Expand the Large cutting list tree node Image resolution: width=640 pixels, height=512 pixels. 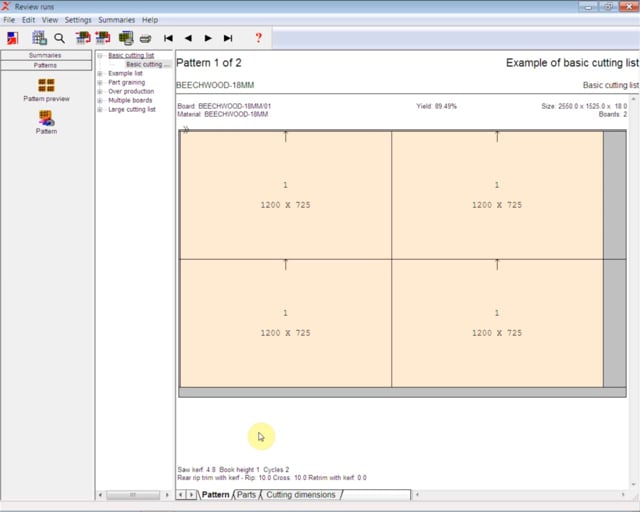pos(100,109)
